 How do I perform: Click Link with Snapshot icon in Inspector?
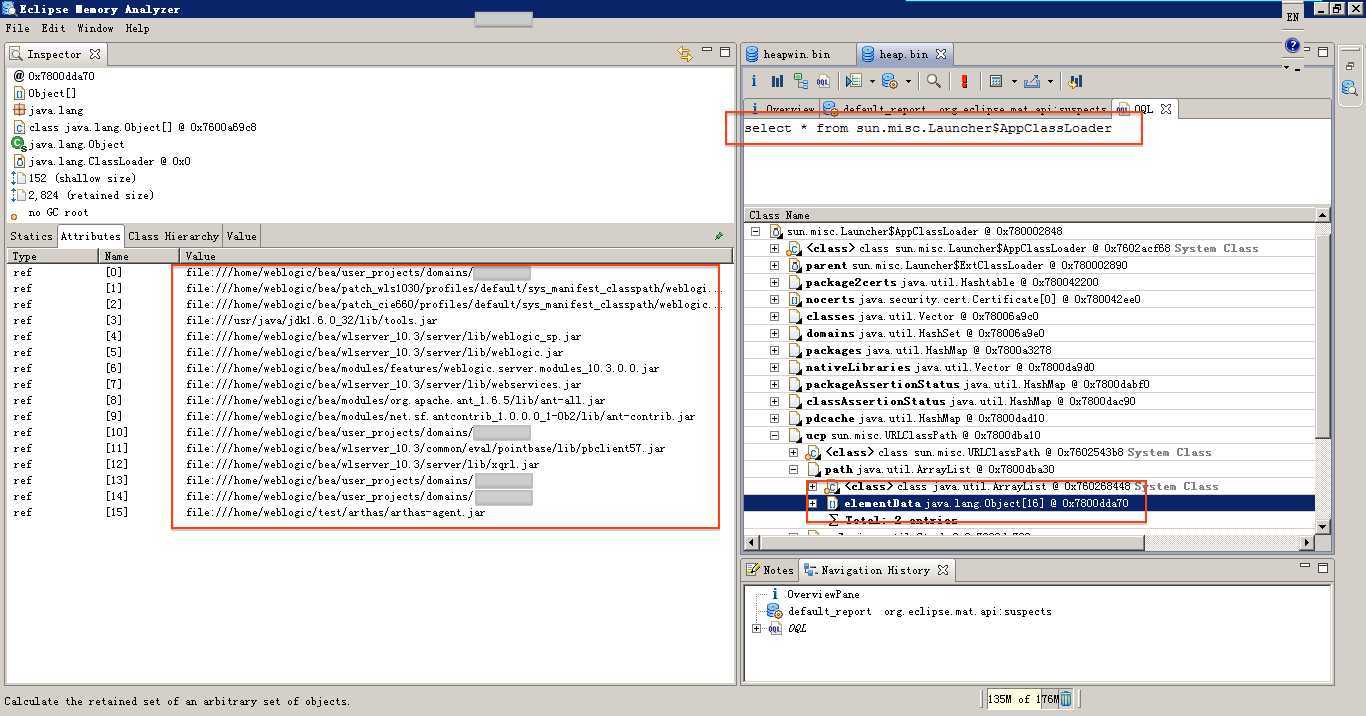tap(685, 54)
